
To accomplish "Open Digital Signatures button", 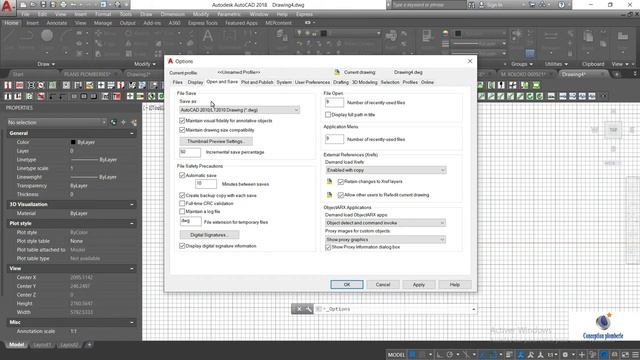I will (x=209, y=235).
